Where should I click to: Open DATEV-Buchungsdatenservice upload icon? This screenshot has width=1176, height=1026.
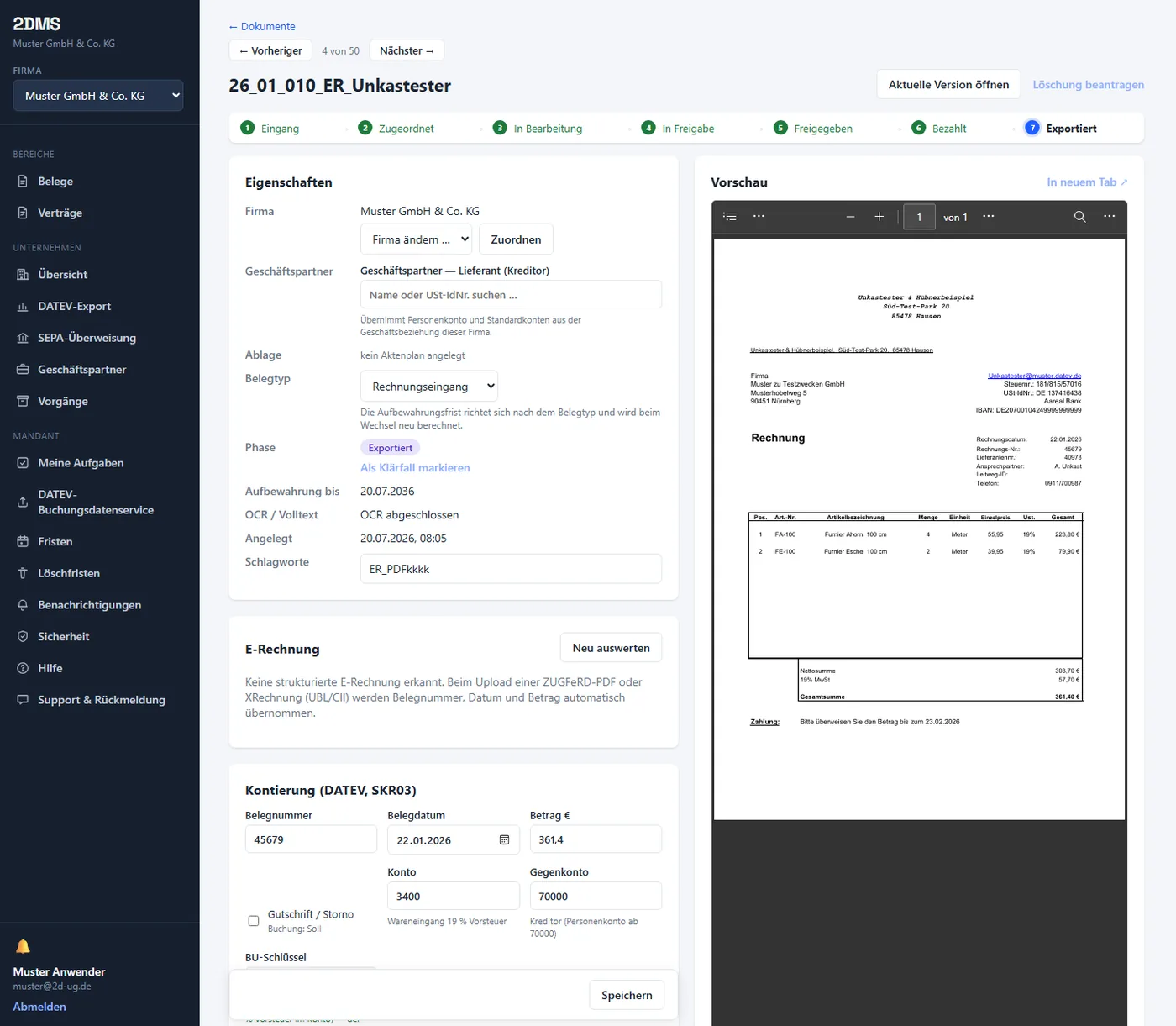tap(23, 502)
